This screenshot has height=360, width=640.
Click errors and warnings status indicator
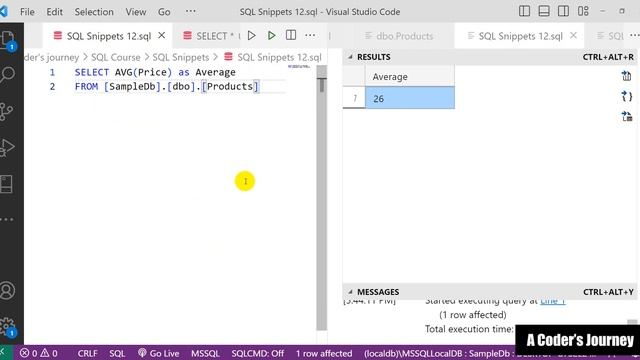click(39, 353)
